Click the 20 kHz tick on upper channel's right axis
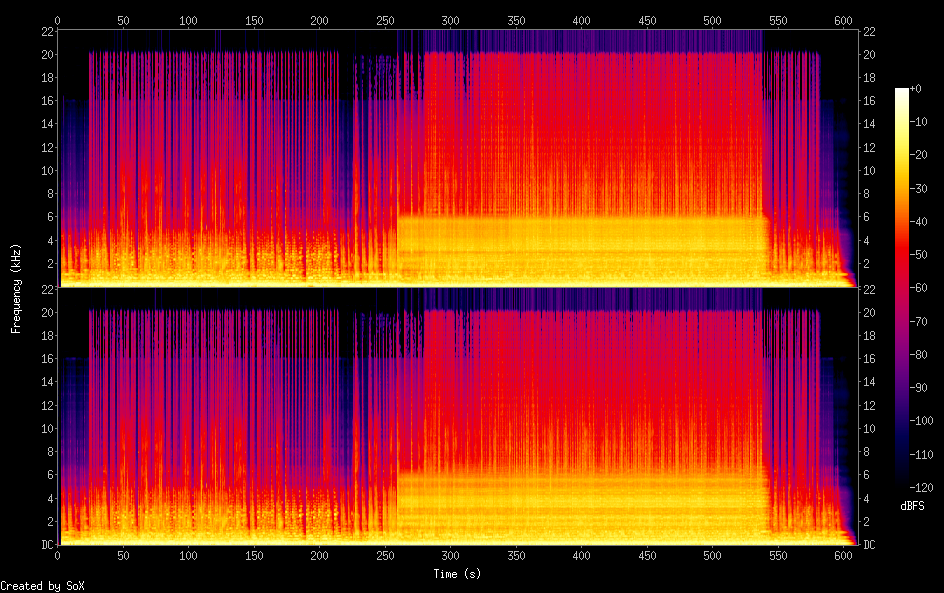This screenshot has width=944, height=593. (x=870, y=54)
